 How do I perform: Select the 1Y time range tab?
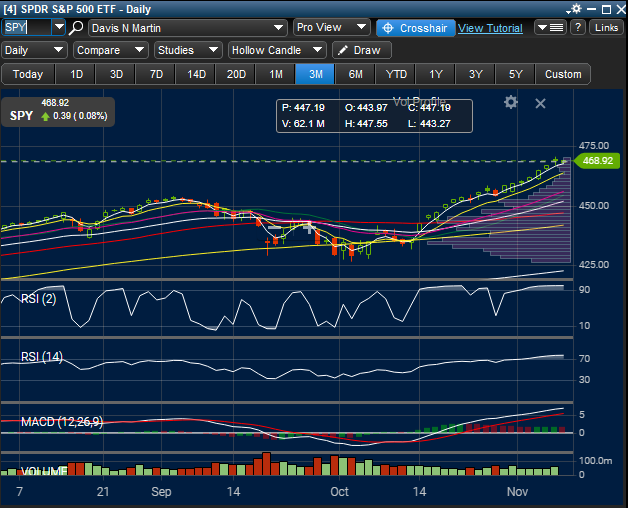[436, 74]
